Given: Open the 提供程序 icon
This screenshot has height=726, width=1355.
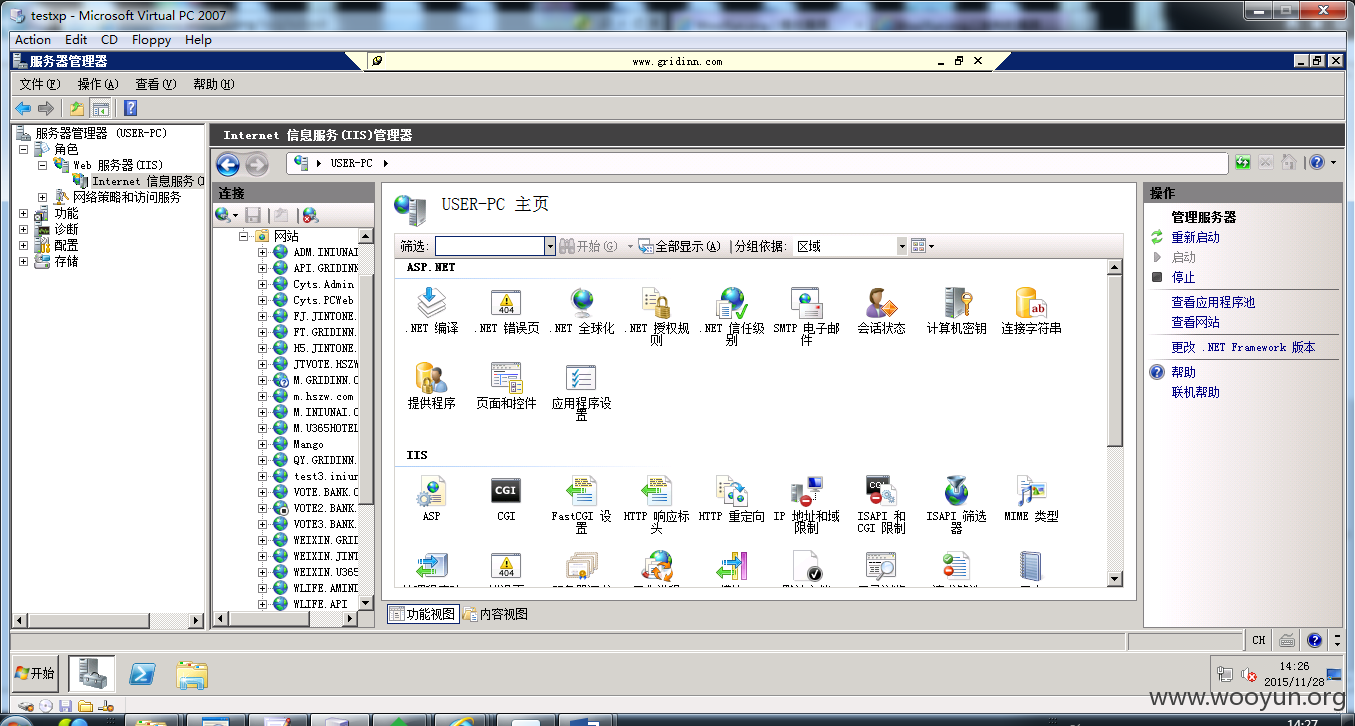Looking at the screenshot, I should tap(431, 379).
